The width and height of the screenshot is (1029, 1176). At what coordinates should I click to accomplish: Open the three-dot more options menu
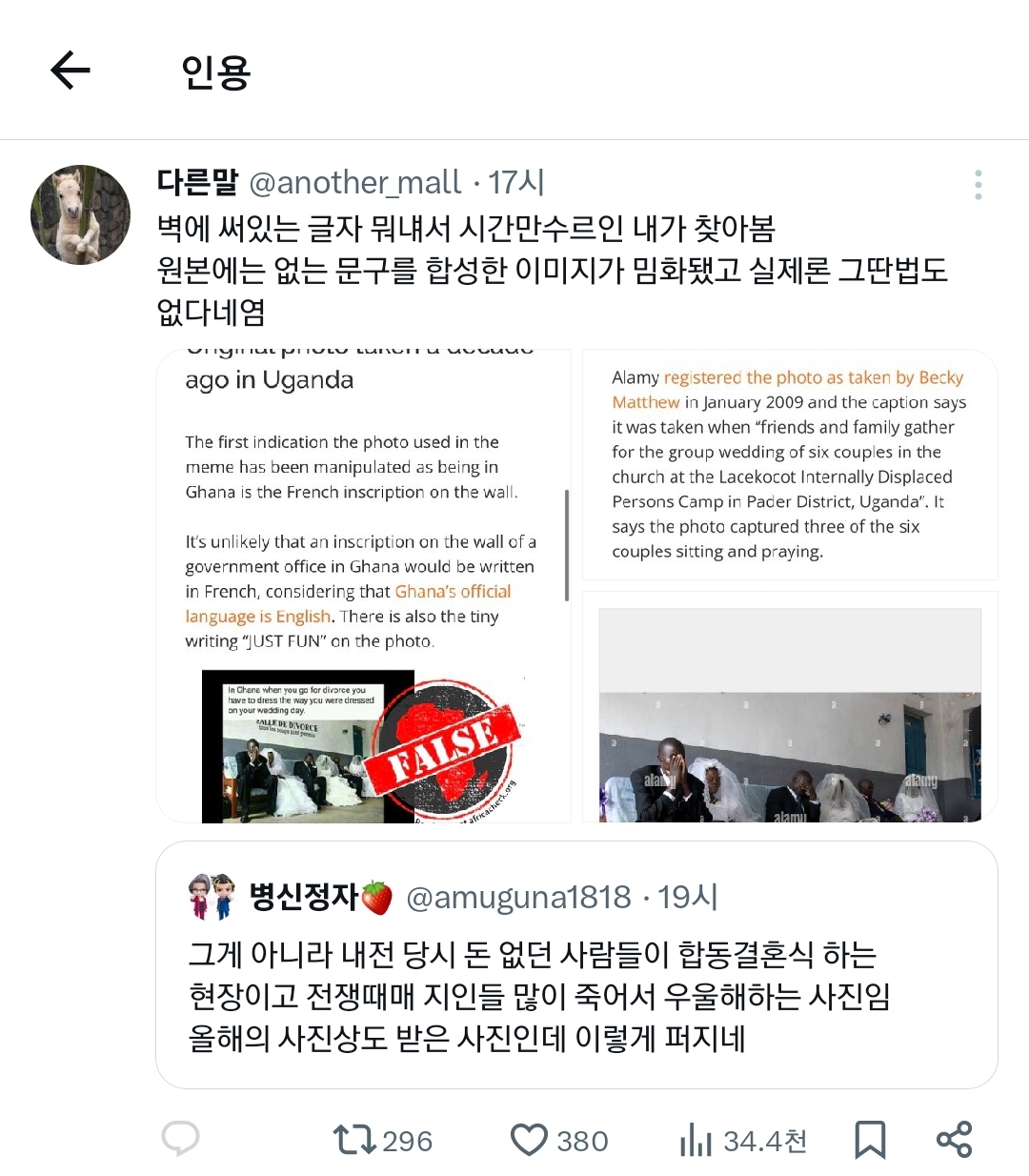979,185
